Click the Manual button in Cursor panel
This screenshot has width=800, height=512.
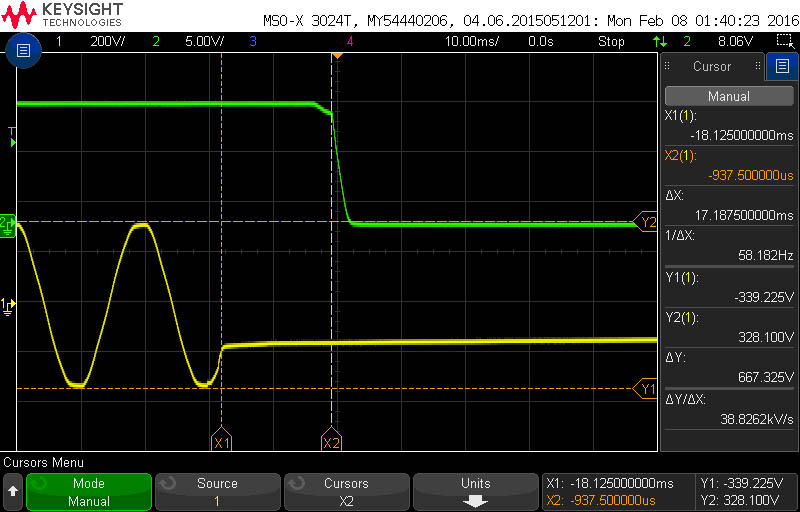[x=729, y=96]
